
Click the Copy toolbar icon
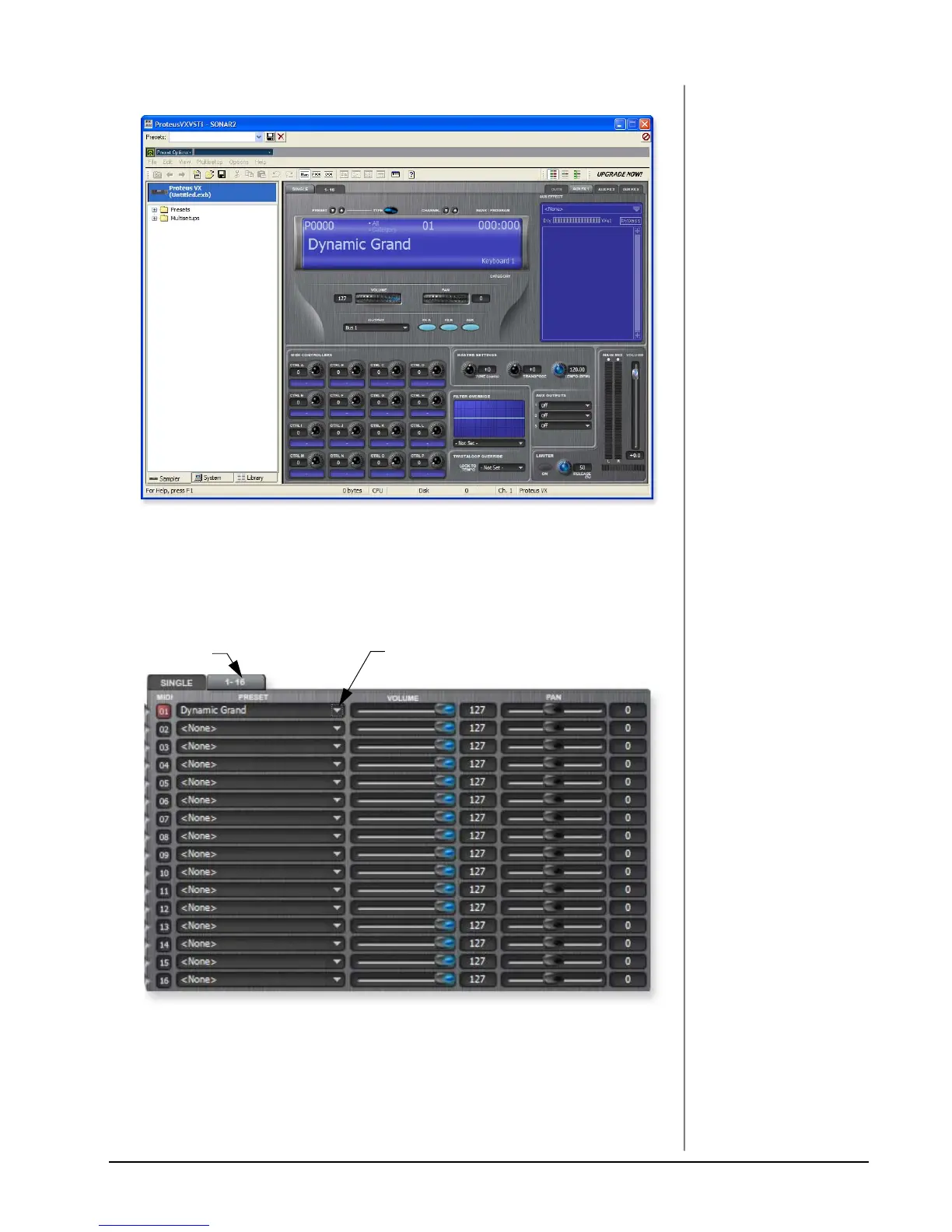[250, 174]
